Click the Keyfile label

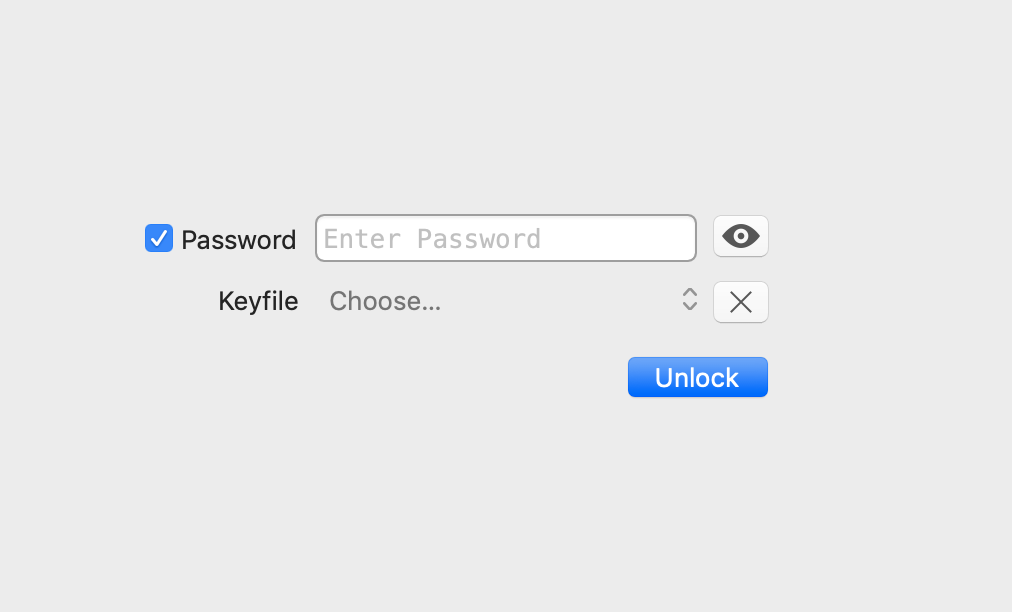click(258, 301)
